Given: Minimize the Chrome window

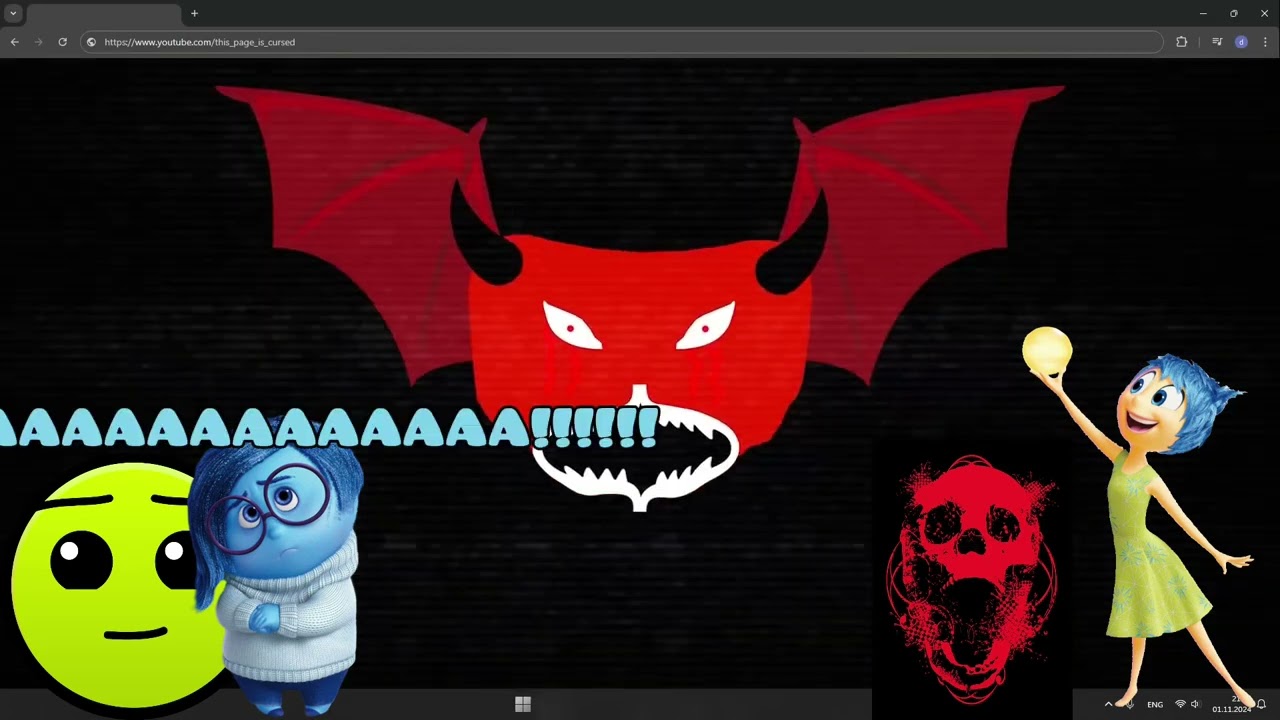Looking at the screenshot, I should pos(1203,13).
